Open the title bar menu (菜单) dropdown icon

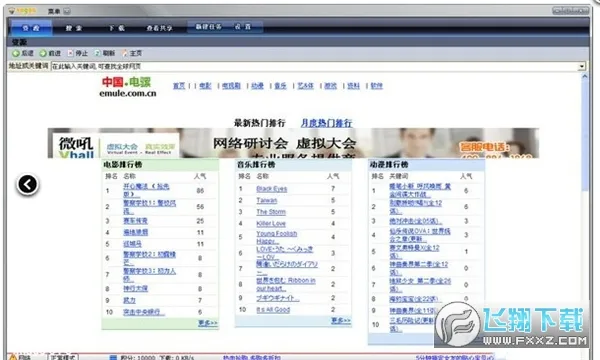pyautogui.click(x=67, y=11)
